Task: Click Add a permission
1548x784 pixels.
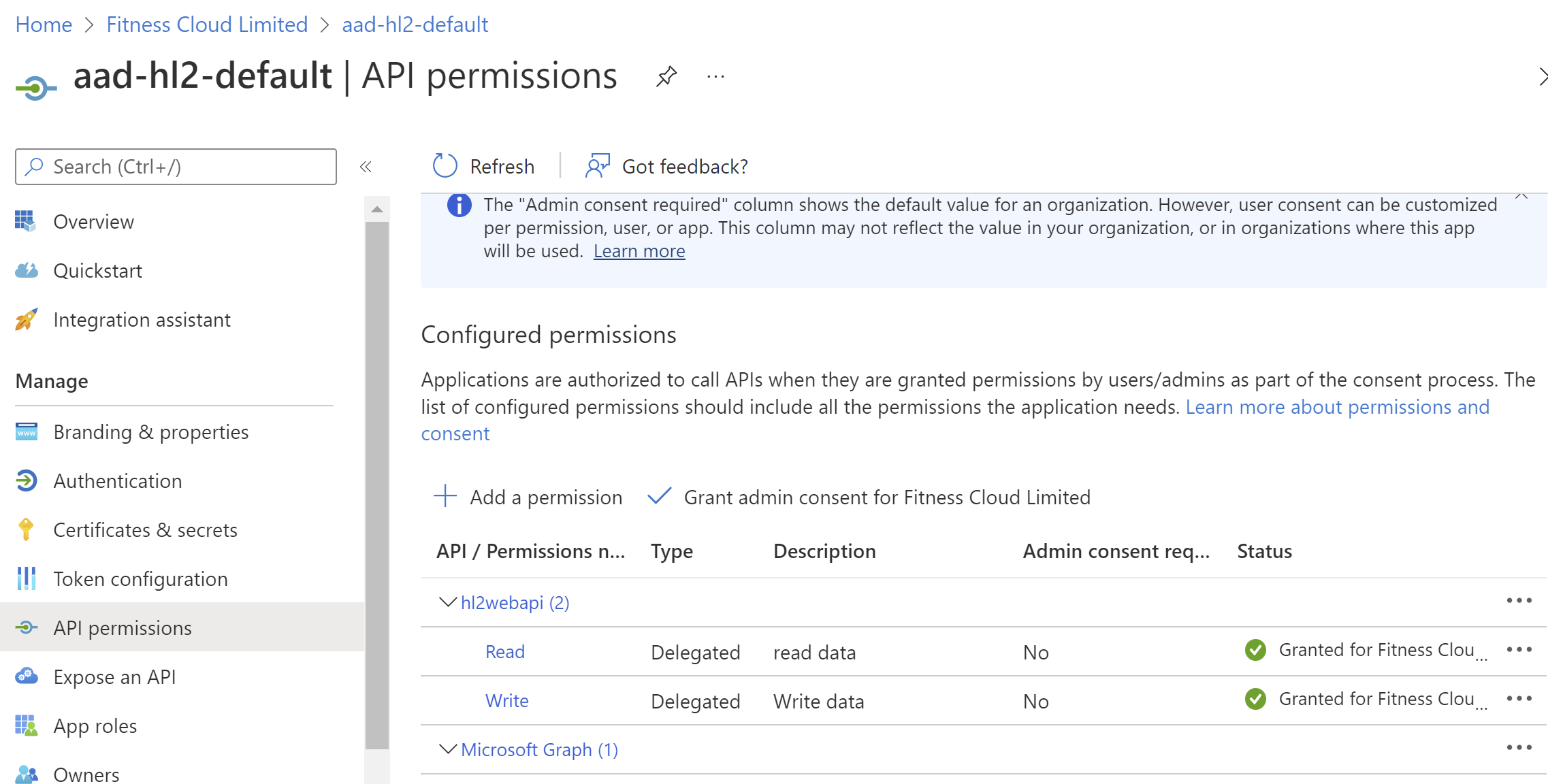Action: 528,497
